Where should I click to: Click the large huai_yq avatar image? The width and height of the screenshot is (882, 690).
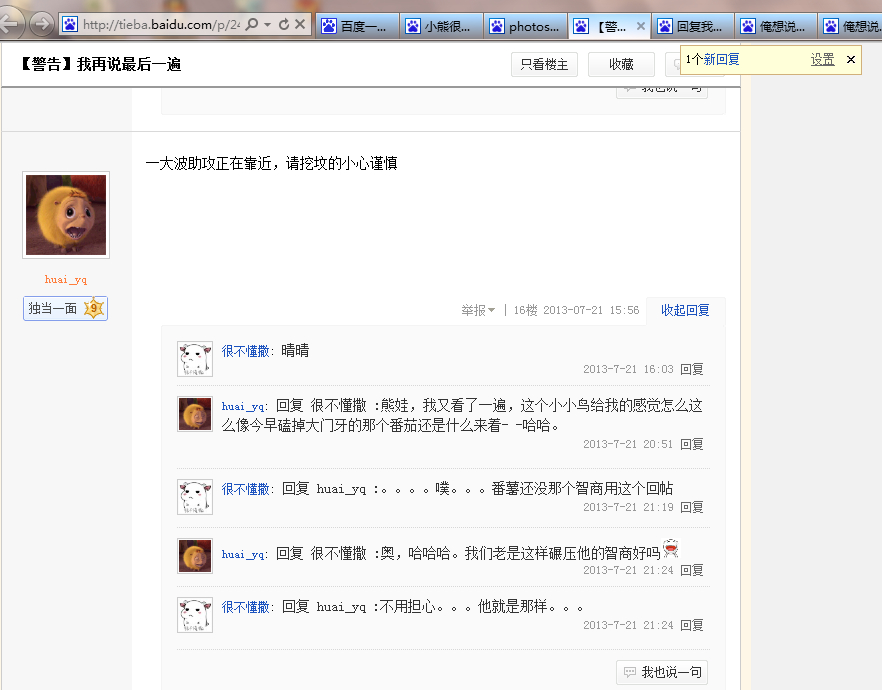[66, 215]
